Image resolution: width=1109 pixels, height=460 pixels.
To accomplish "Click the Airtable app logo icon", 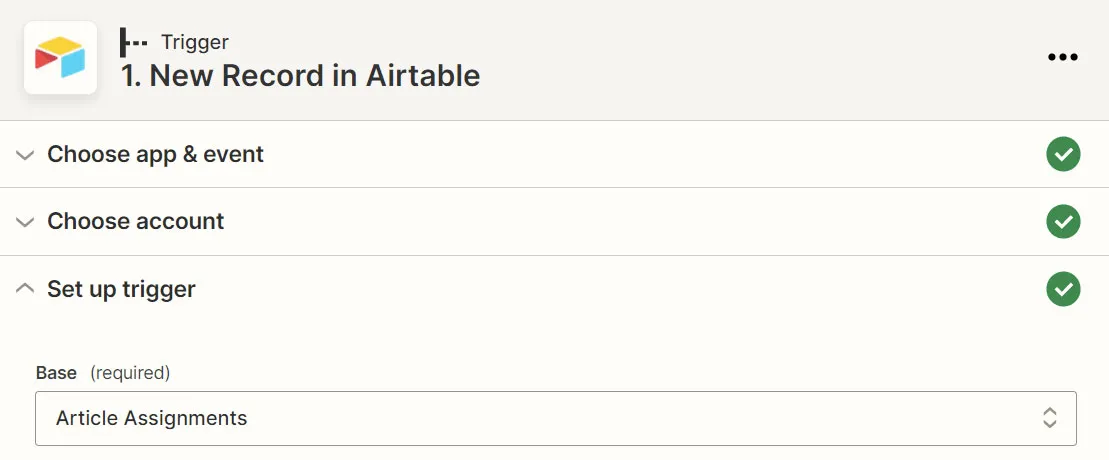I will coord(60,58).
